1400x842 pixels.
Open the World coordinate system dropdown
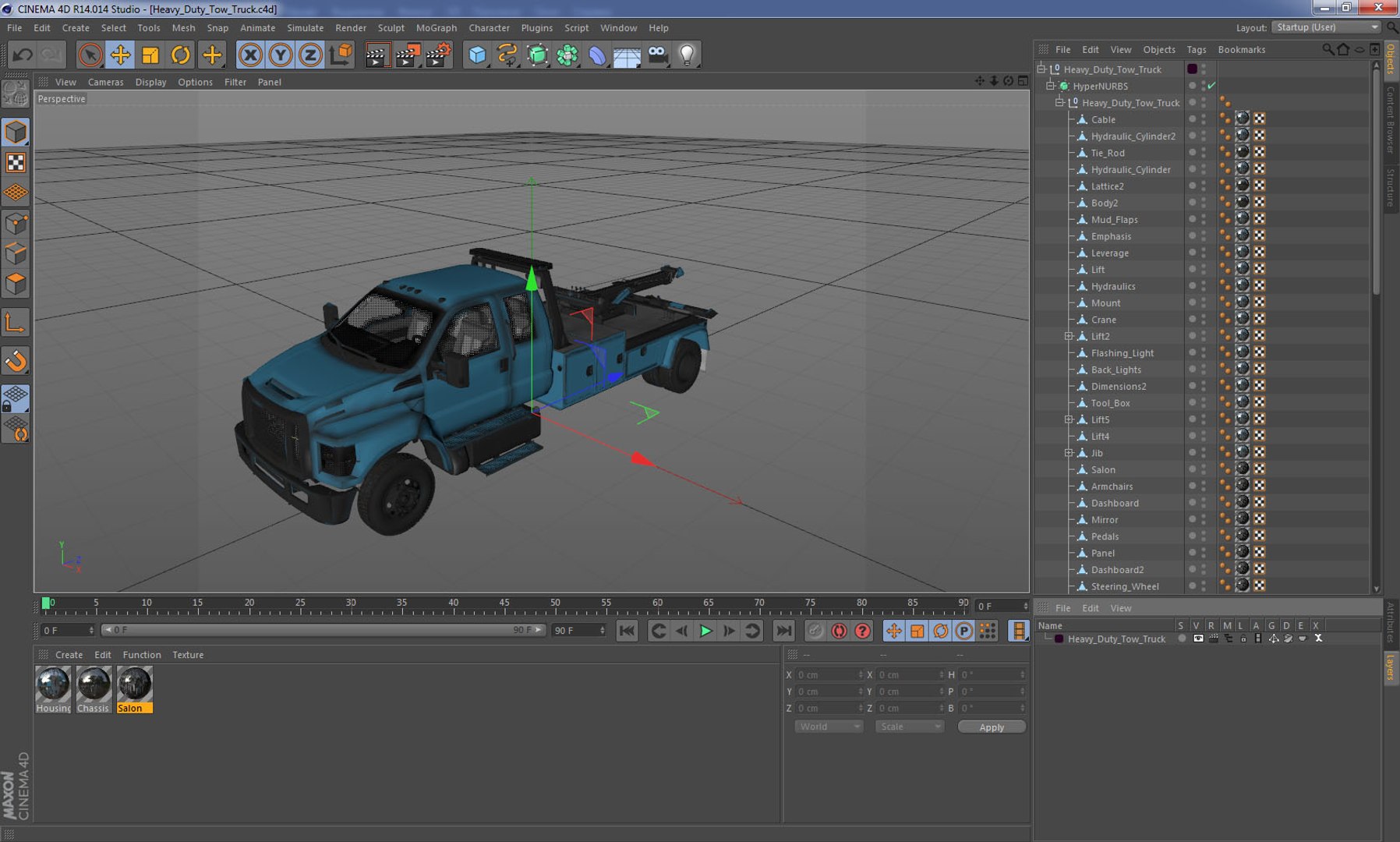pos(829,727)
